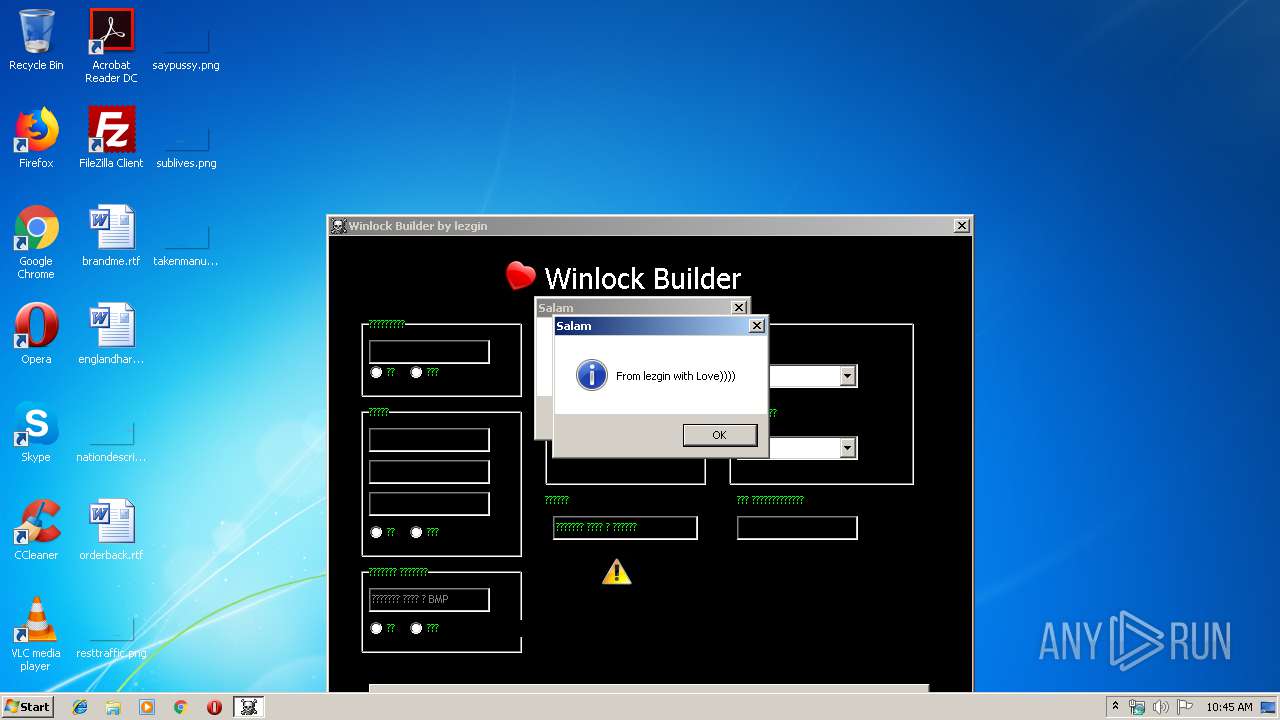Open the volume tray icon

1161,707
